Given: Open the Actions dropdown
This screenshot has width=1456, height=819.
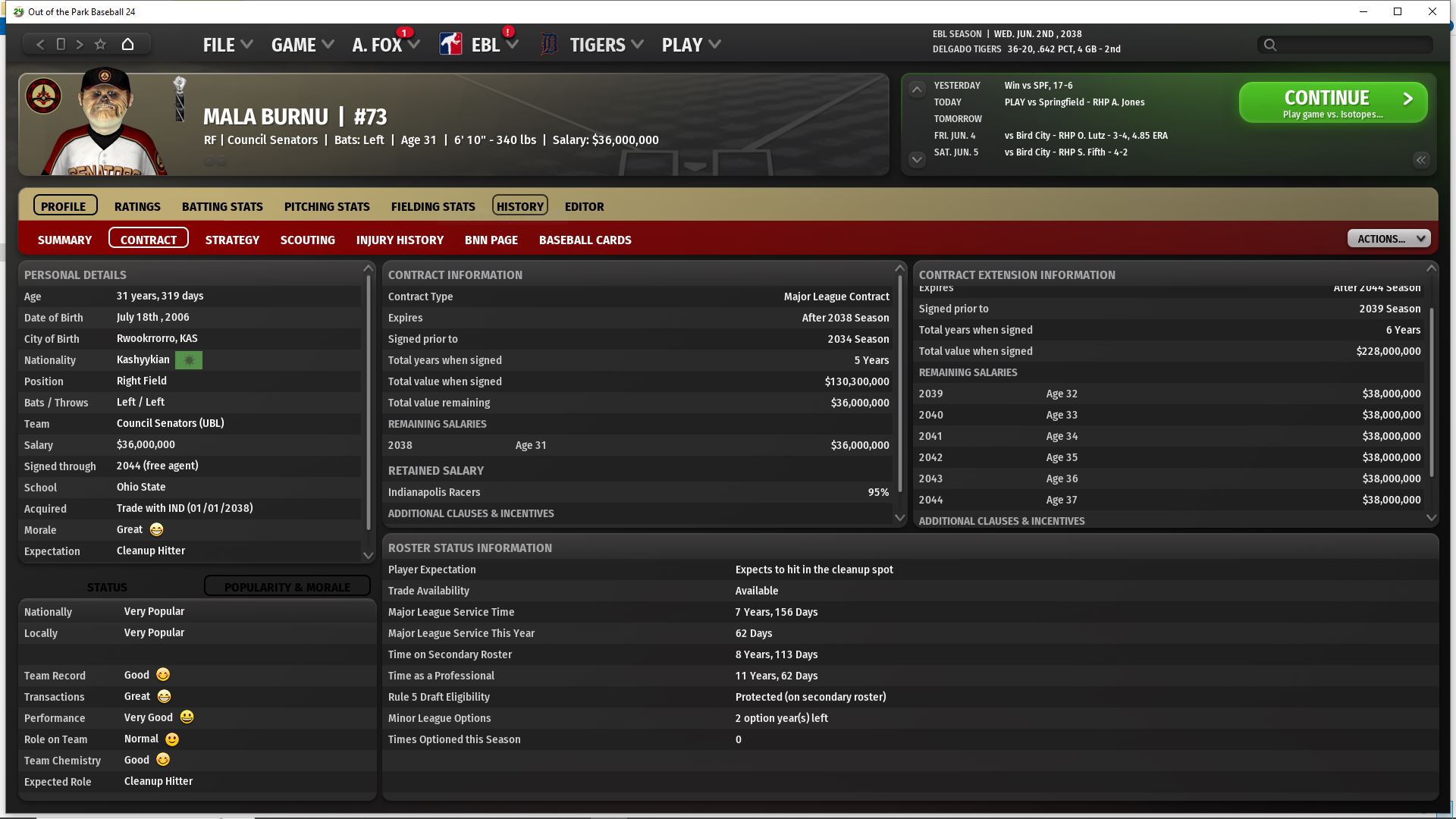Looking at the screenshot, I should coord(1389,239).
